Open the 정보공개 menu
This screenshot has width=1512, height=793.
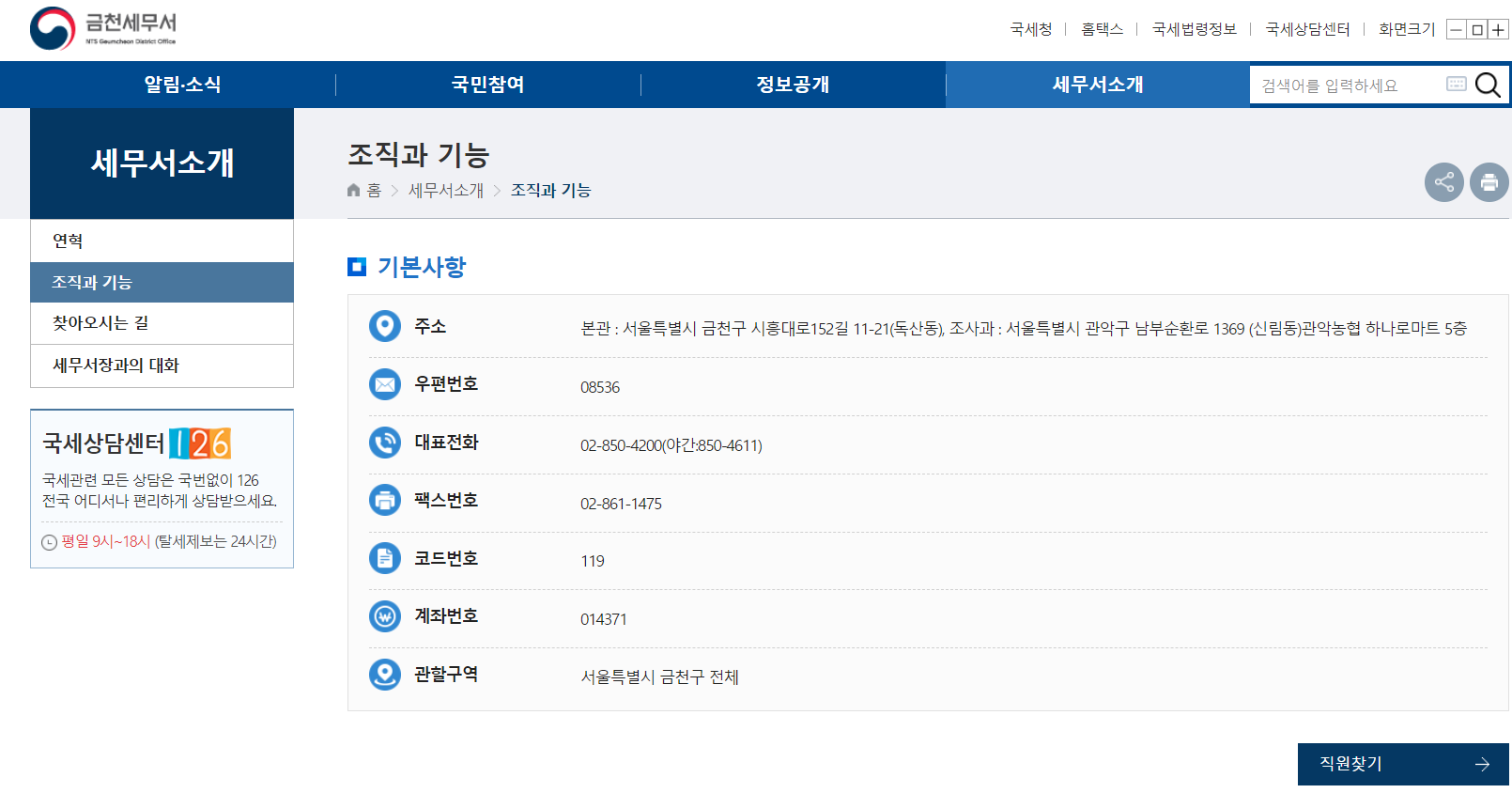click(794, 85)
